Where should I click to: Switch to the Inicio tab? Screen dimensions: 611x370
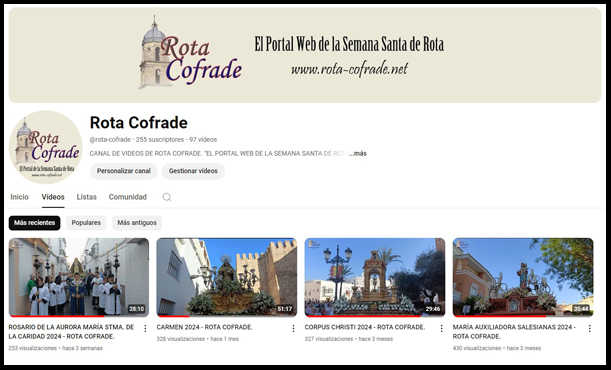[19, 197]
